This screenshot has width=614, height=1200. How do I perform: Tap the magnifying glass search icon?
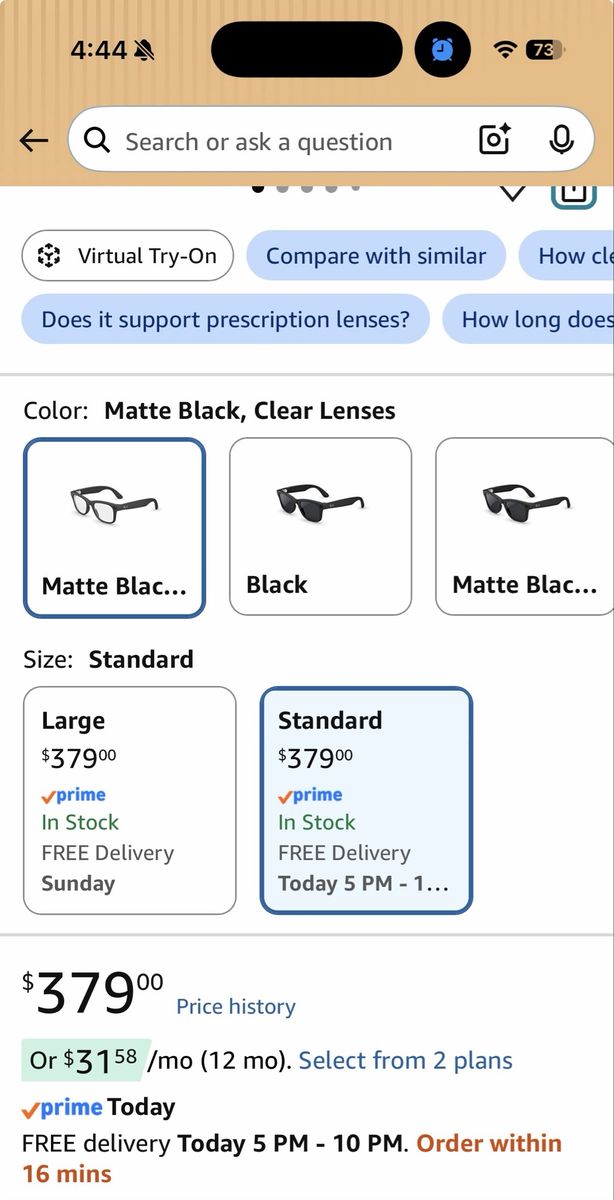(97, 141)
